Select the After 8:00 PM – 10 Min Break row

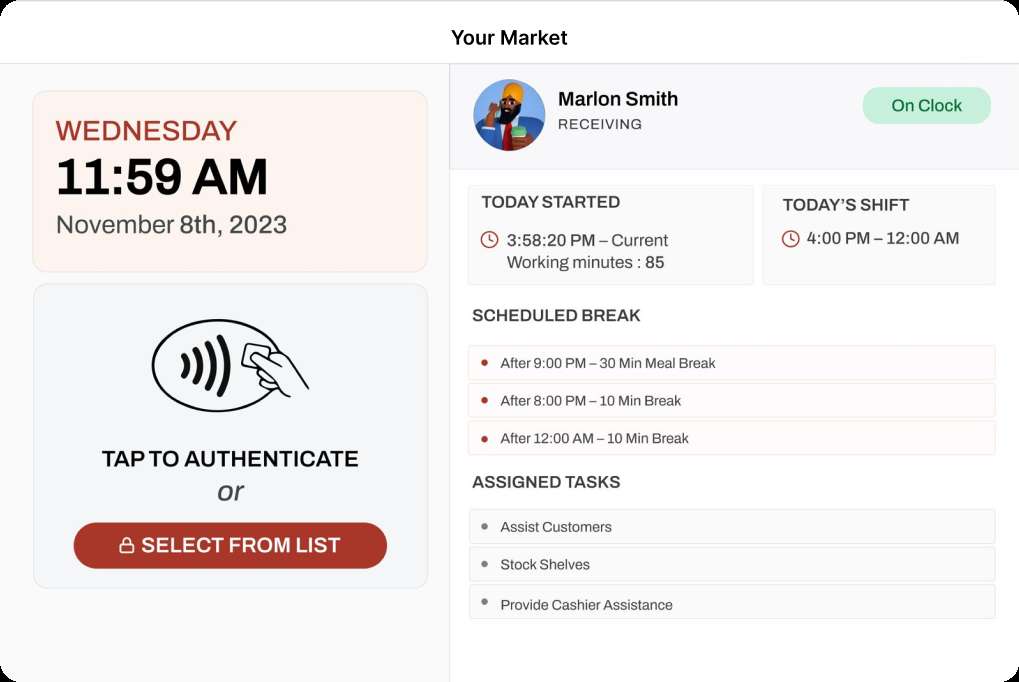point(732,400)
